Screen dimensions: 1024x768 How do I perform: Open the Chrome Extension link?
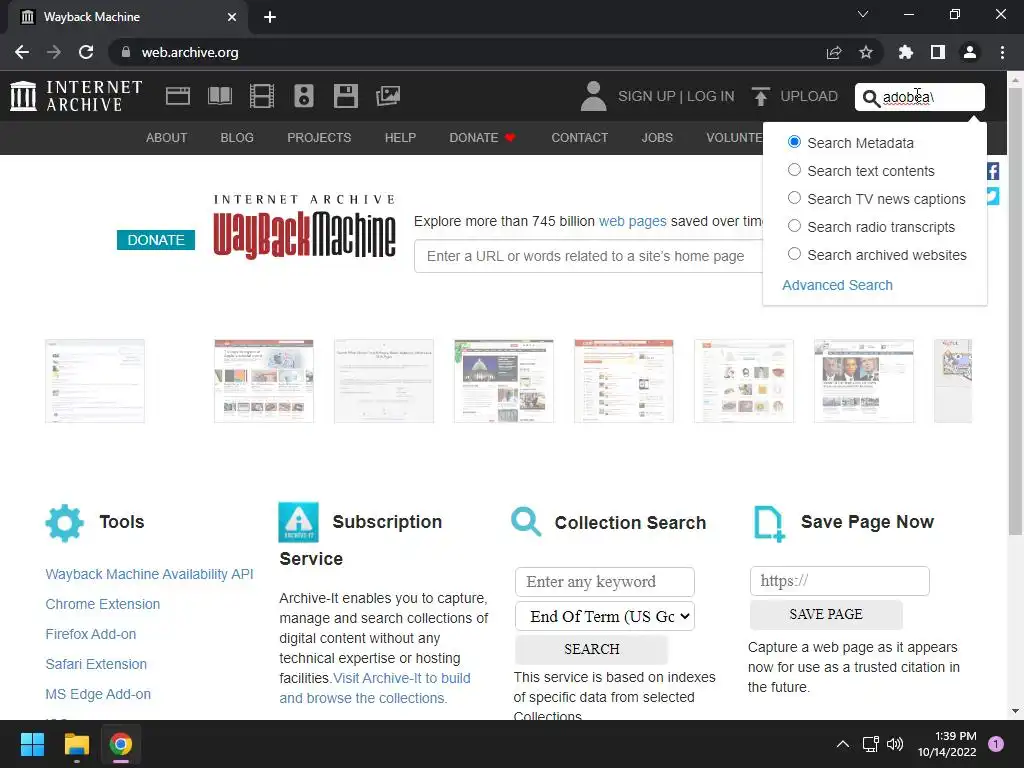pyautogui.click(x=103, y=604)
